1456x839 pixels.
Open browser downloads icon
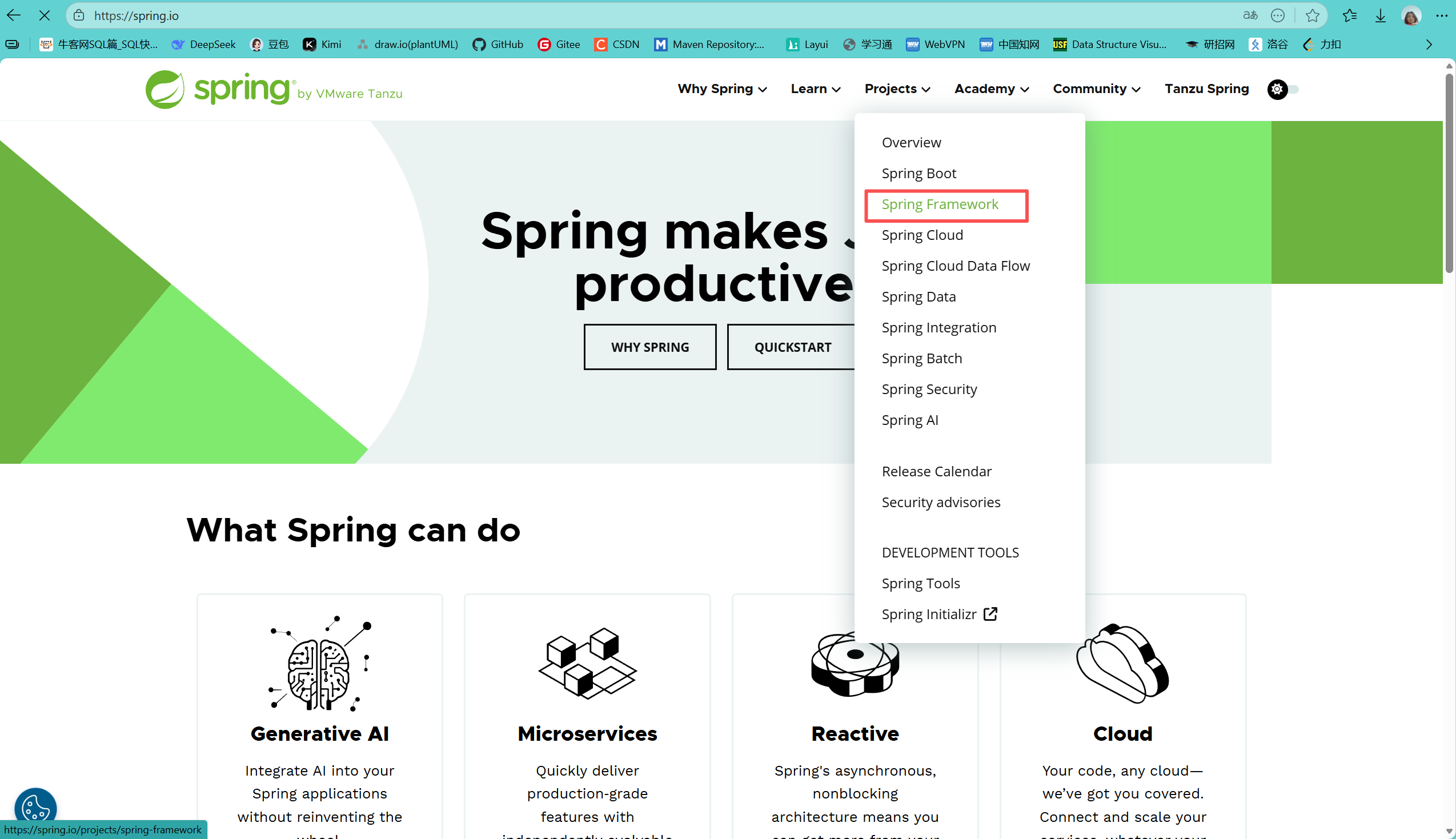coord(1380,15)
